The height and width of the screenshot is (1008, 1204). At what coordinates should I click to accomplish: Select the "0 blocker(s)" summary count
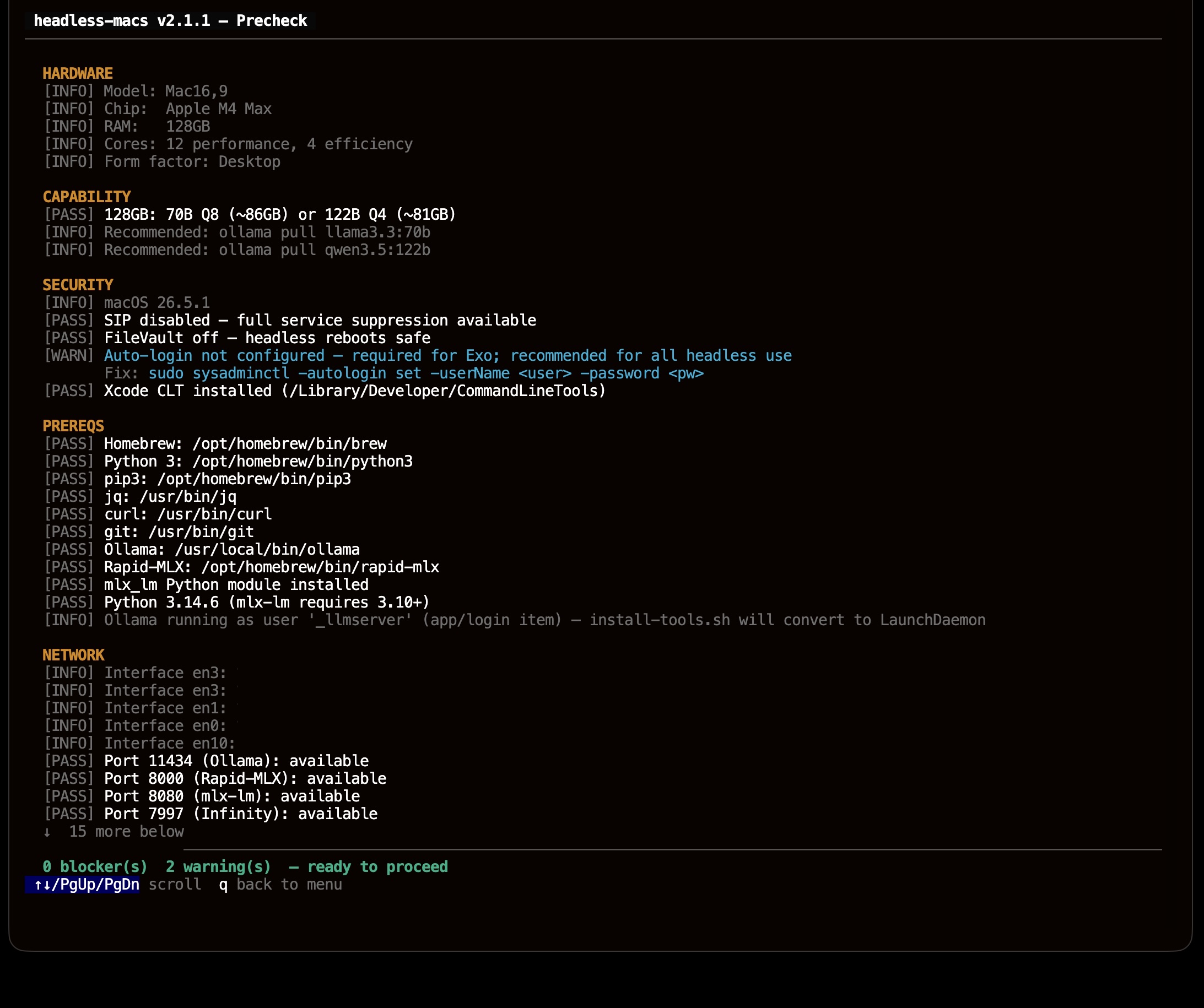(95, 867)
